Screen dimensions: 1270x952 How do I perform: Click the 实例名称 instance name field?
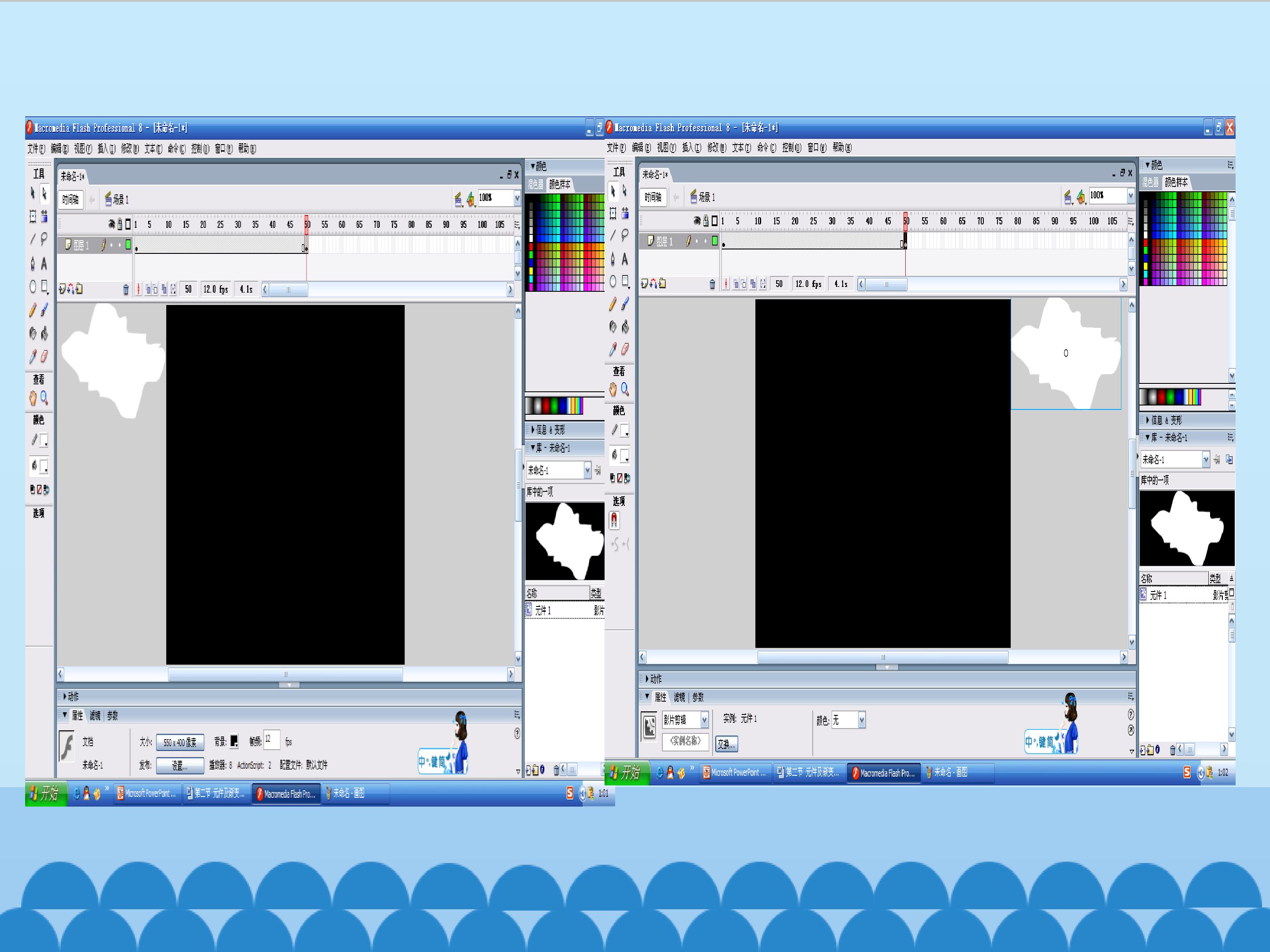coord(685,741)
